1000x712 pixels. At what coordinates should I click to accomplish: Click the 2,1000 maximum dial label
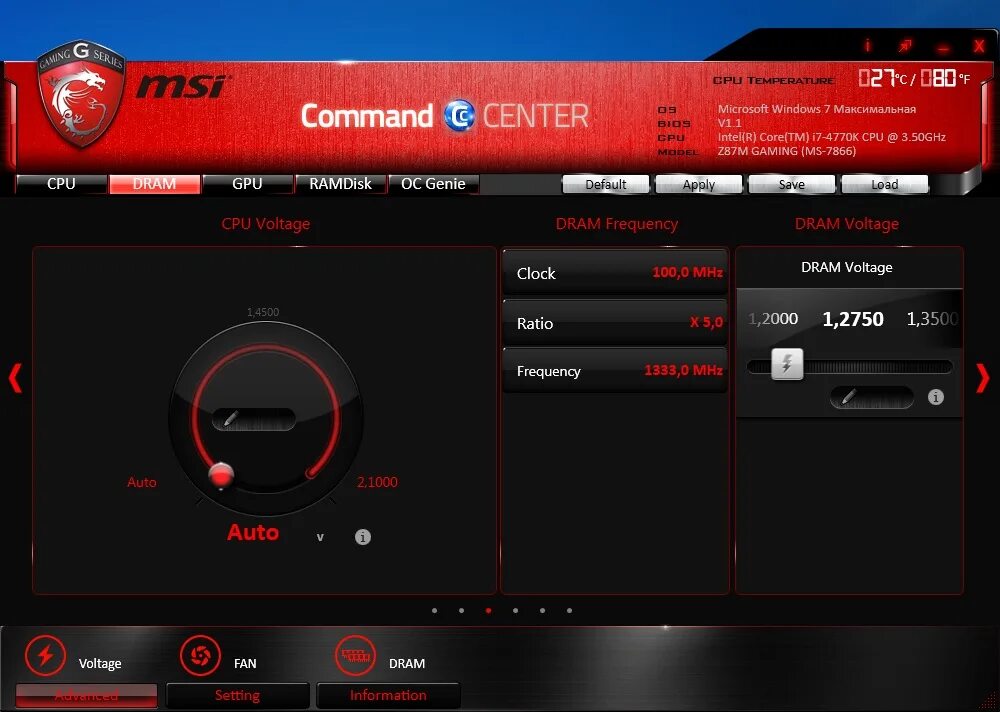pos(377,482)
